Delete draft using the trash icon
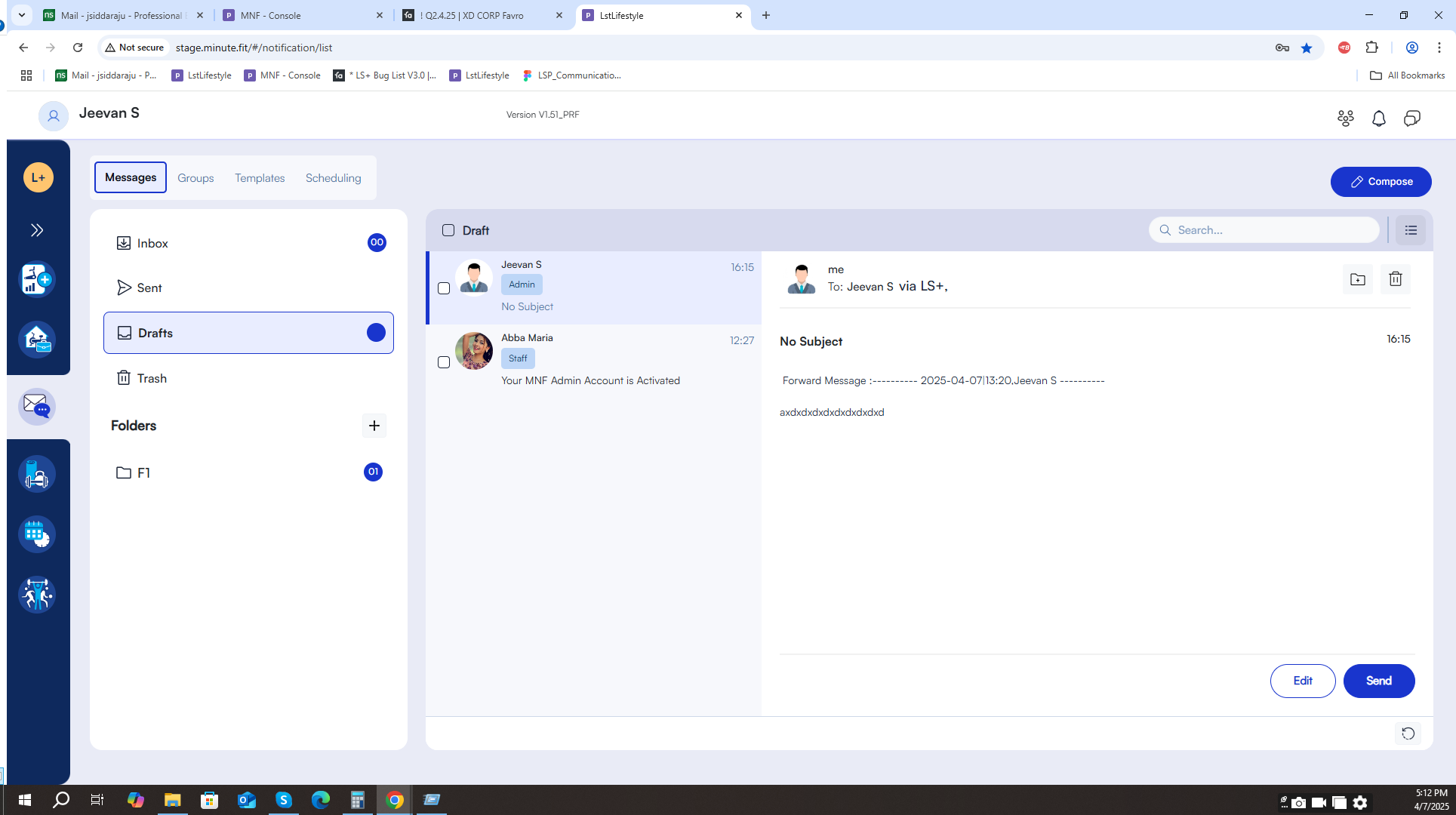 (x=1395, y=279)
